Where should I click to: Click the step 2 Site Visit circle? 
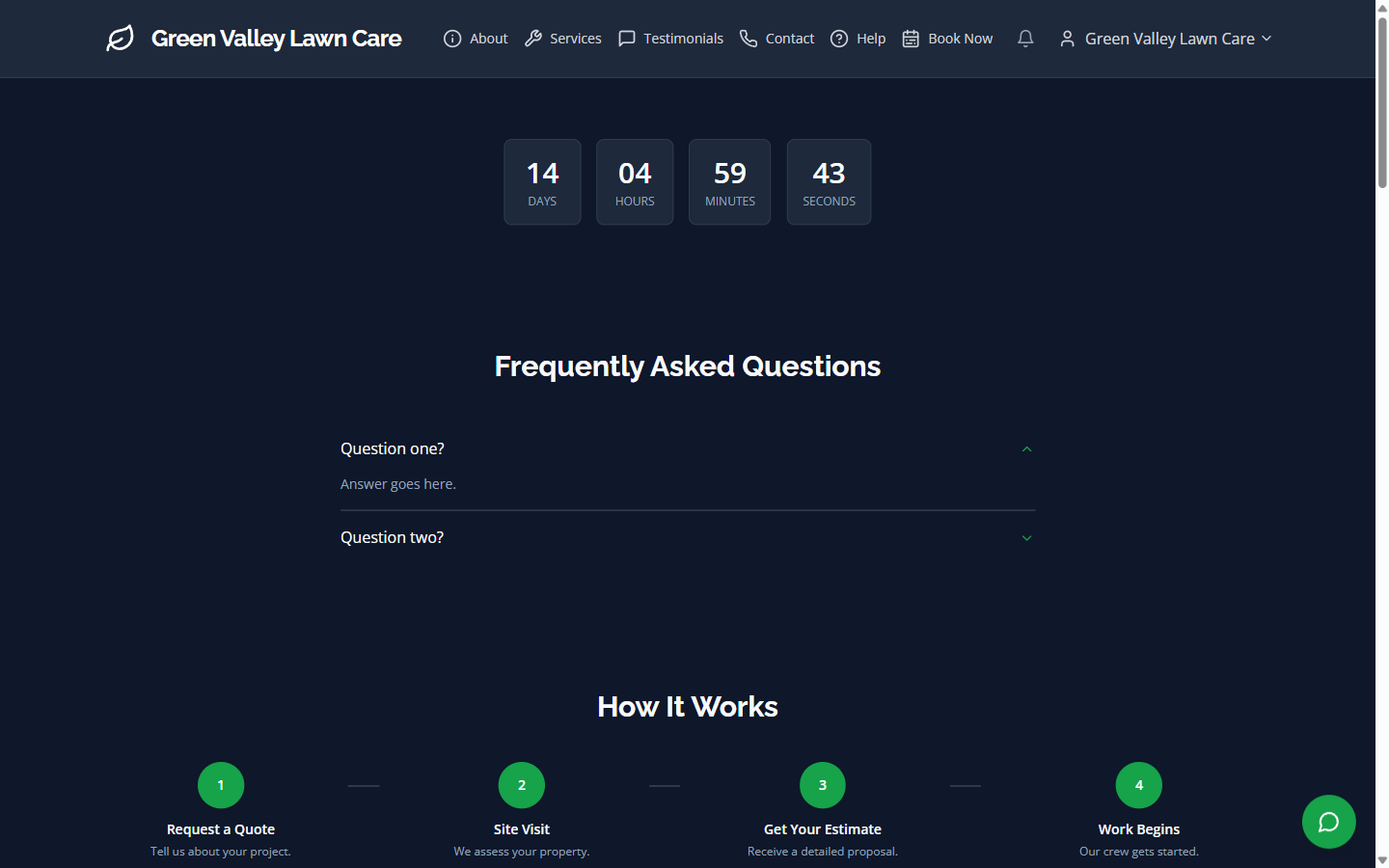point(521,784)
